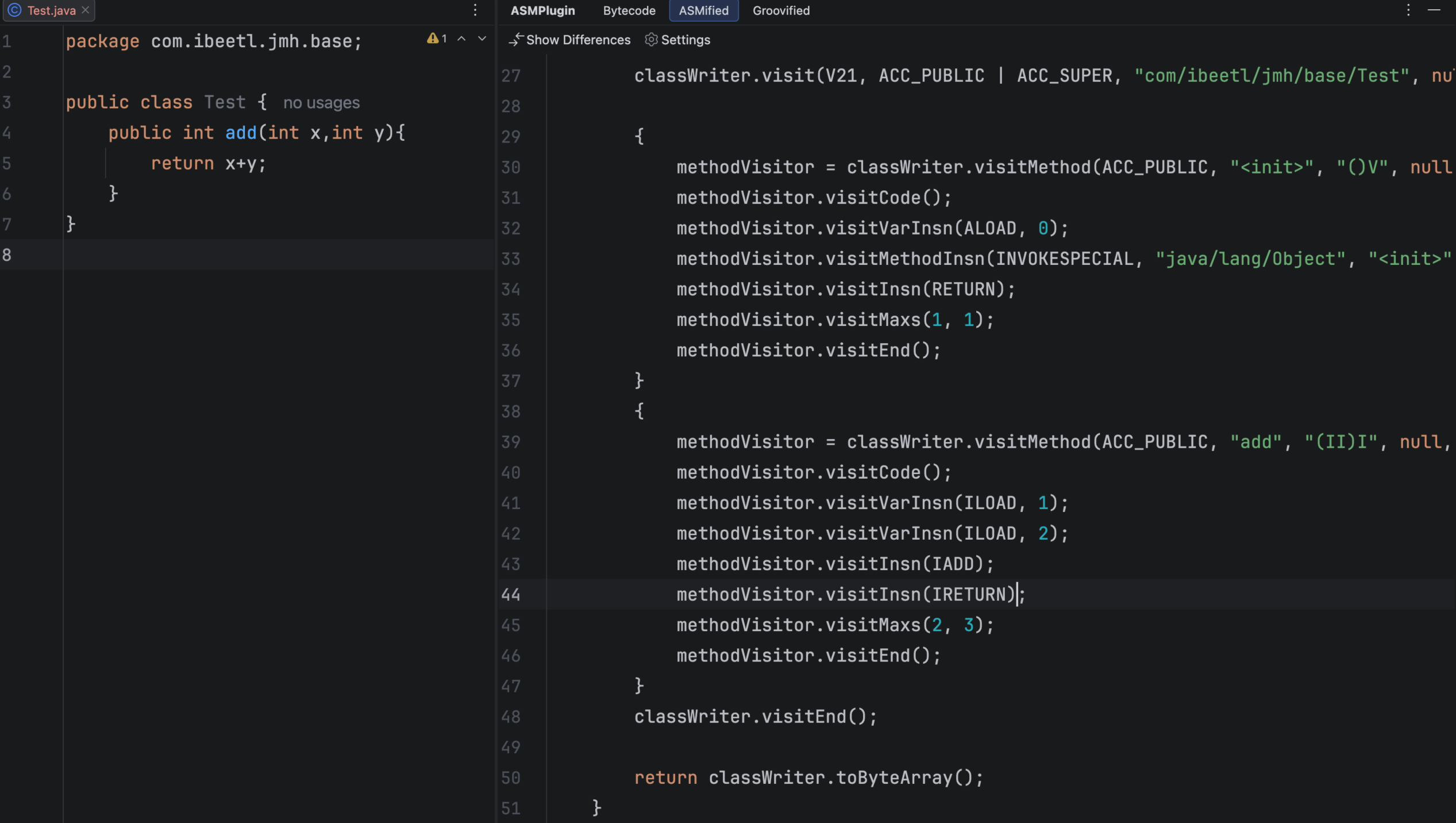Screen dimensions: 1456x823
Task: Select the Test.java file tab
Action: (49, 10)
